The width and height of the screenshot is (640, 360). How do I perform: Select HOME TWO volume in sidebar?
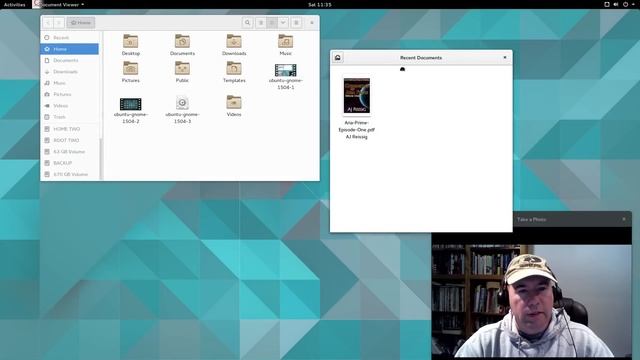(x=69, y=129)
